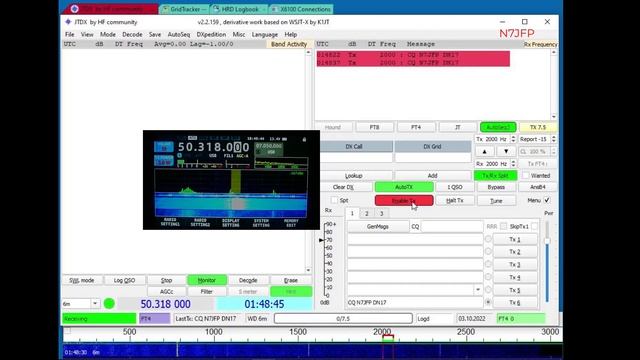
Task: Select message tab 1
Action: [x=352, y=213]
